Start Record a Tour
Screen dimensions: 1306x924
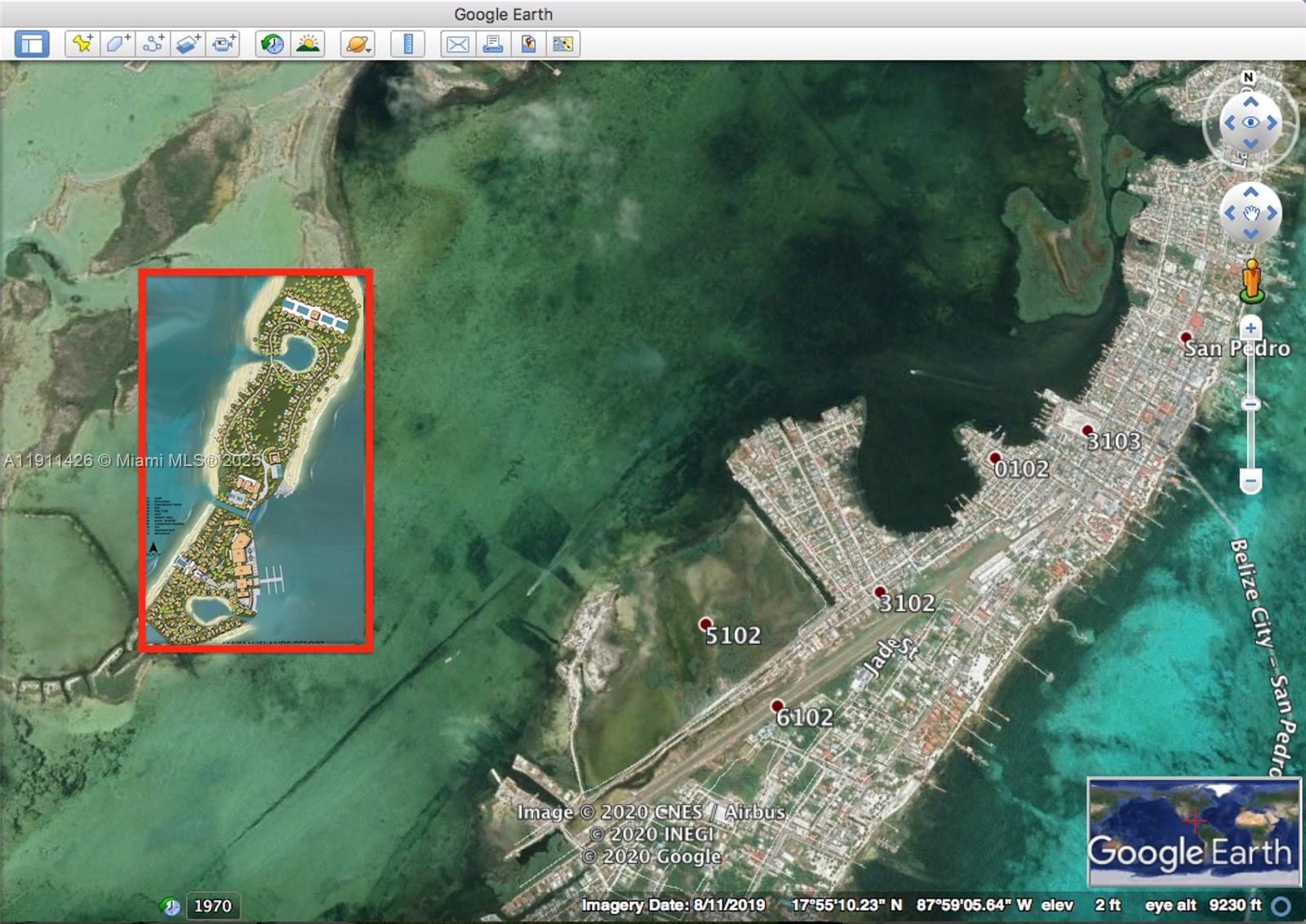(x=222, y=45)
